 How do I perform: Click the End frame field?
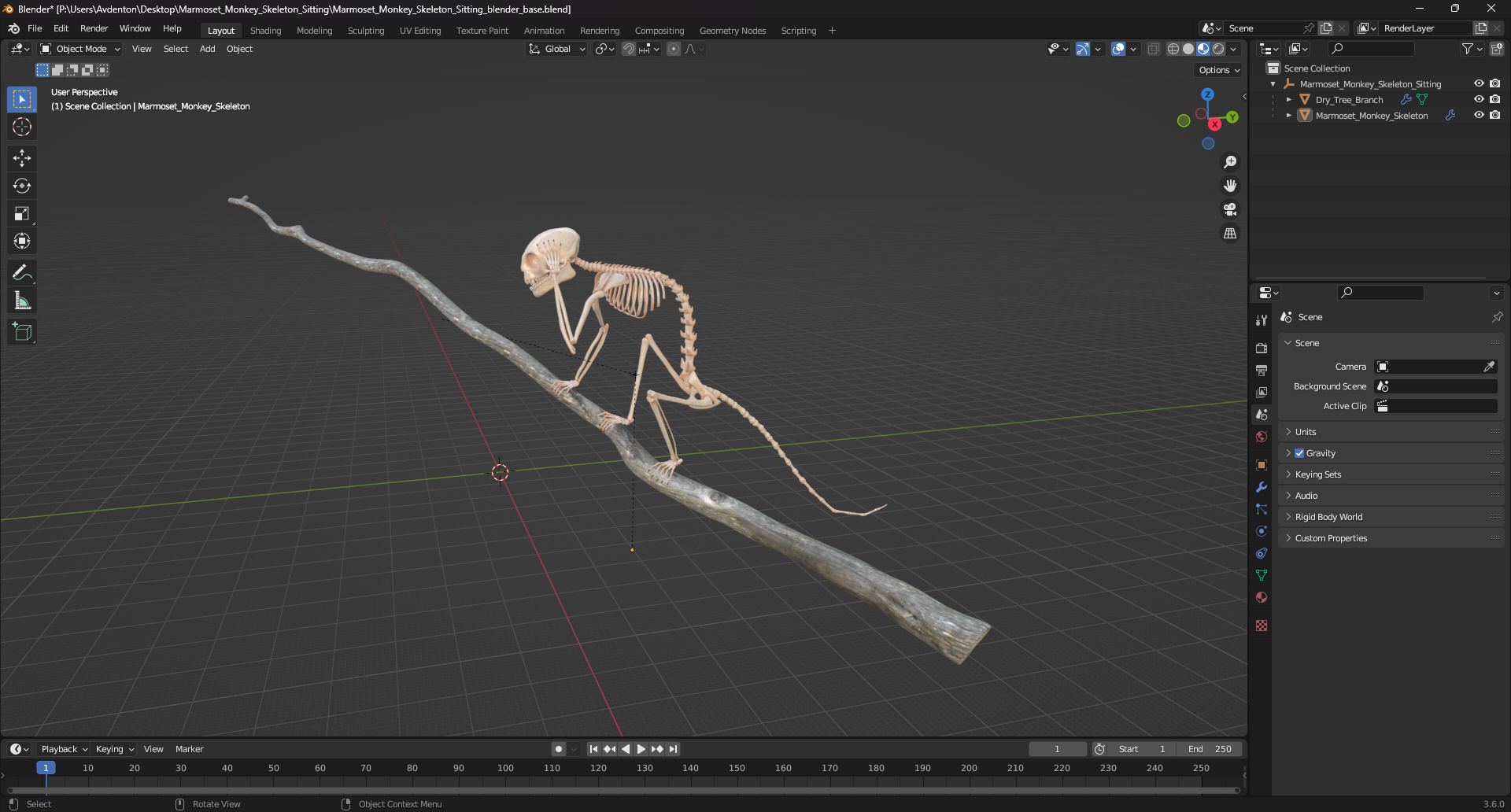click(1210, 749)
